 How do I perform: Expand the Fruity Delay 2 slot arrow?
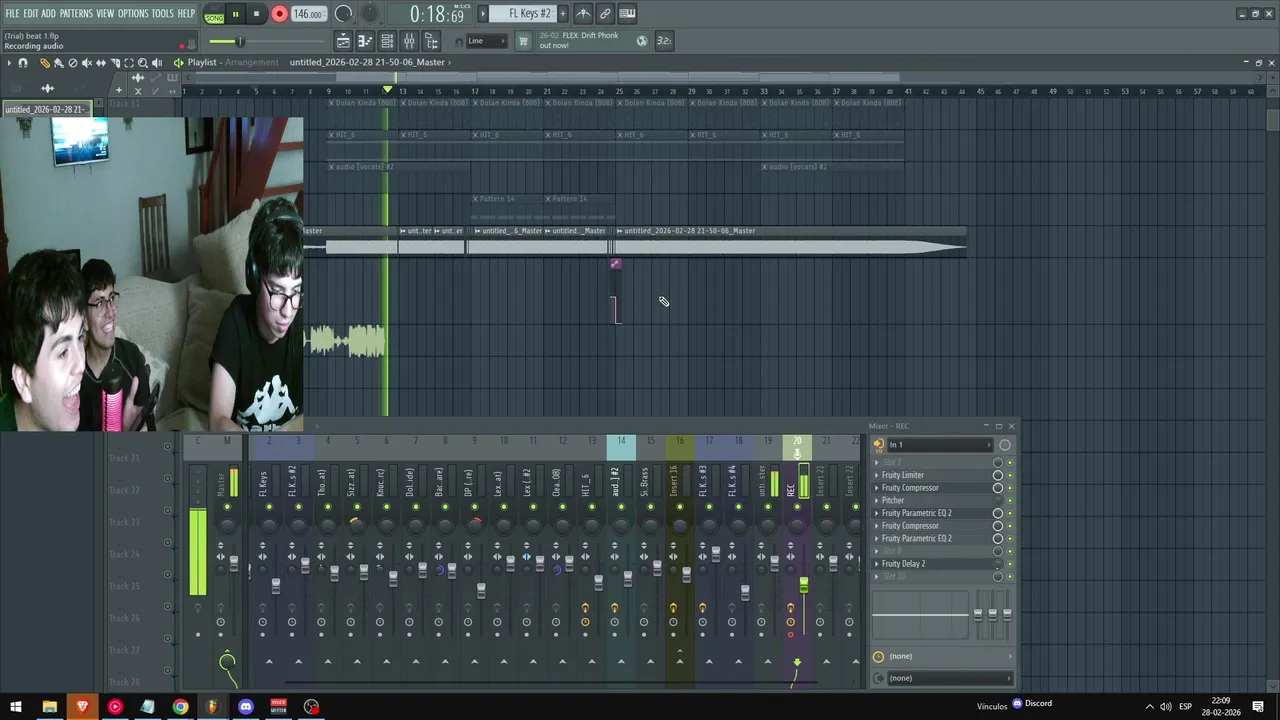877,564
